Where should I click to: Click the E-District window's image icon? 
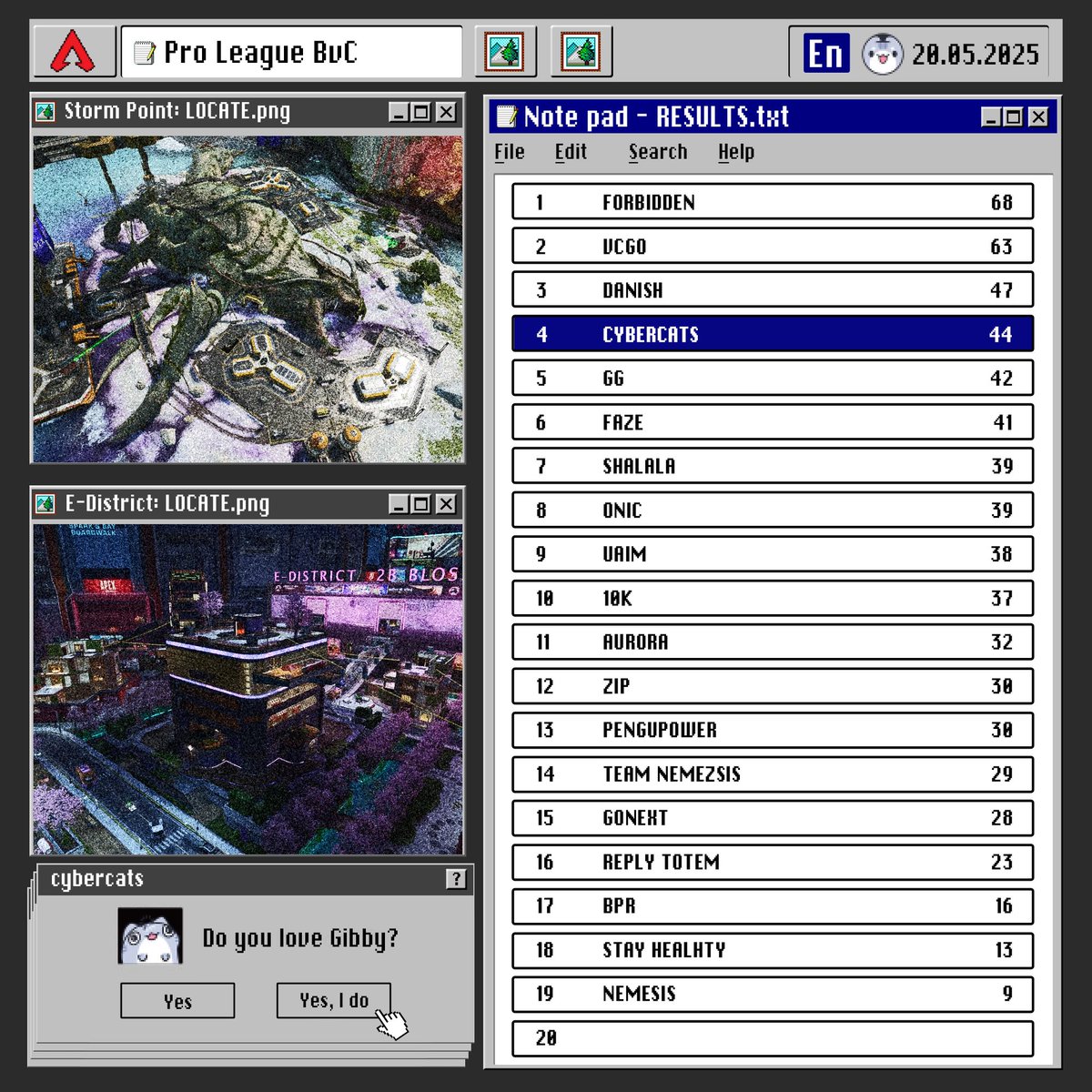[x=45, y=503]
